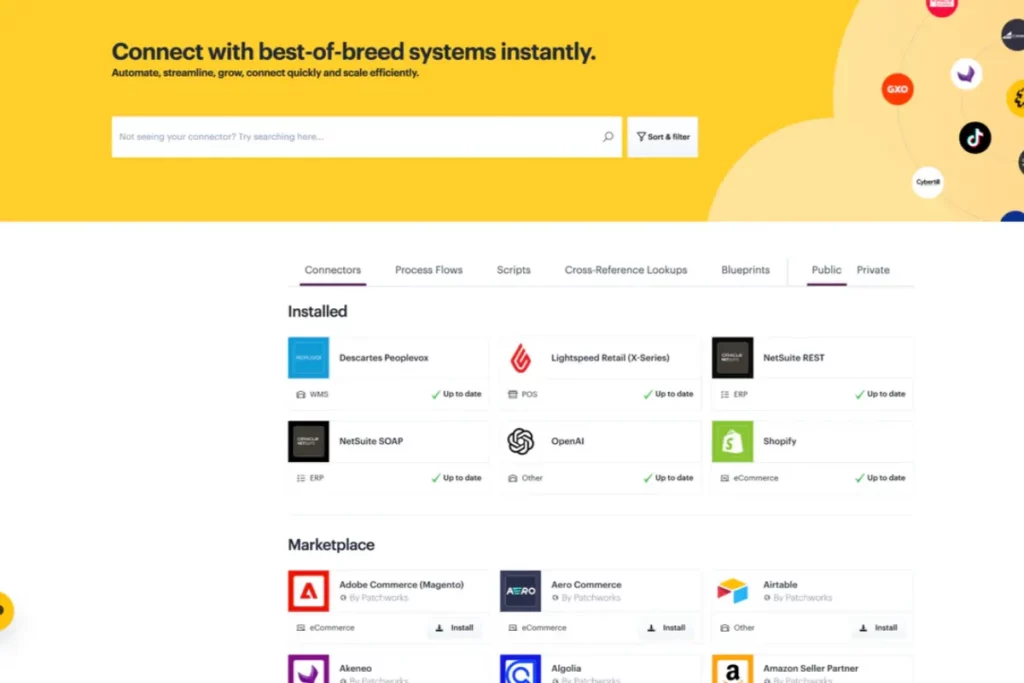Switch to Private connectors view
Viewport: 1024px width, 683px height.
(x=872, y=270)
